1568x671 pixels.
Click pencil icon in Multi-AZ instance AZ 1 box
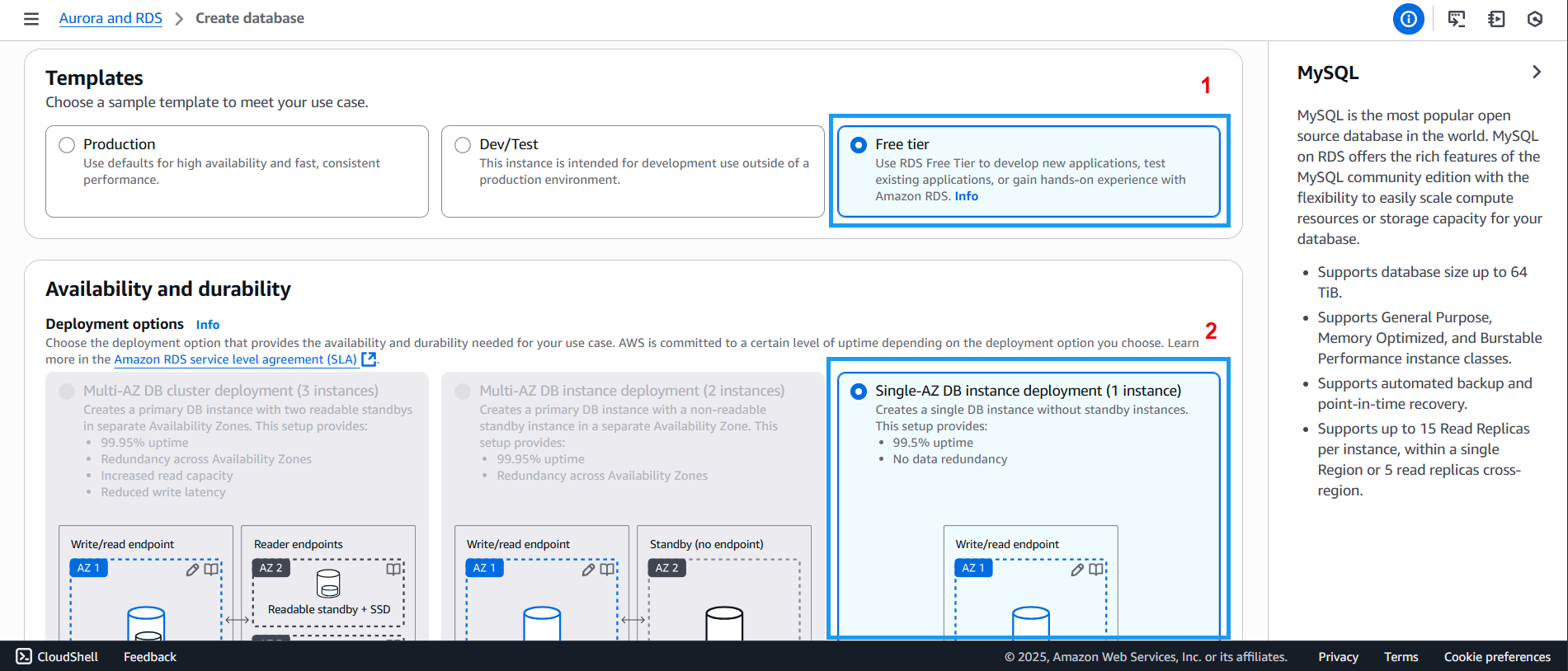point(588,570)
